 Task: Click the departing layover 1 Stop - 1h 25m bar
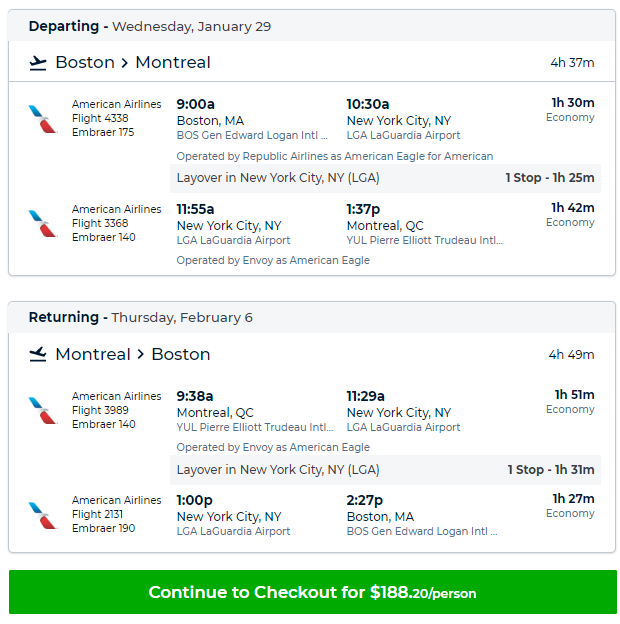point(385,178)
